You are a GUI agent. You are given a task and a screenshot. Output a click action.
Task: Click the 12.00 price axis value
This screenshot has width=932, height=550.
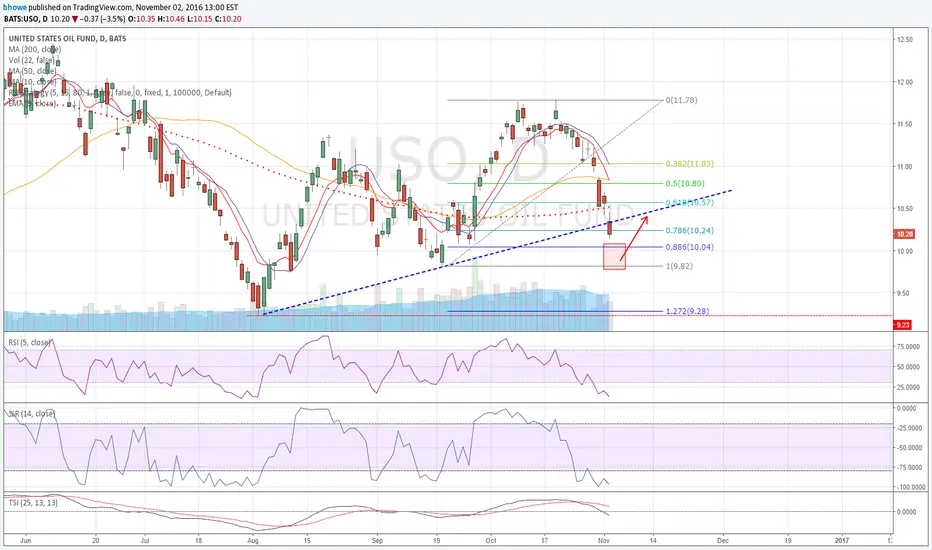click(x=905, y=82)
